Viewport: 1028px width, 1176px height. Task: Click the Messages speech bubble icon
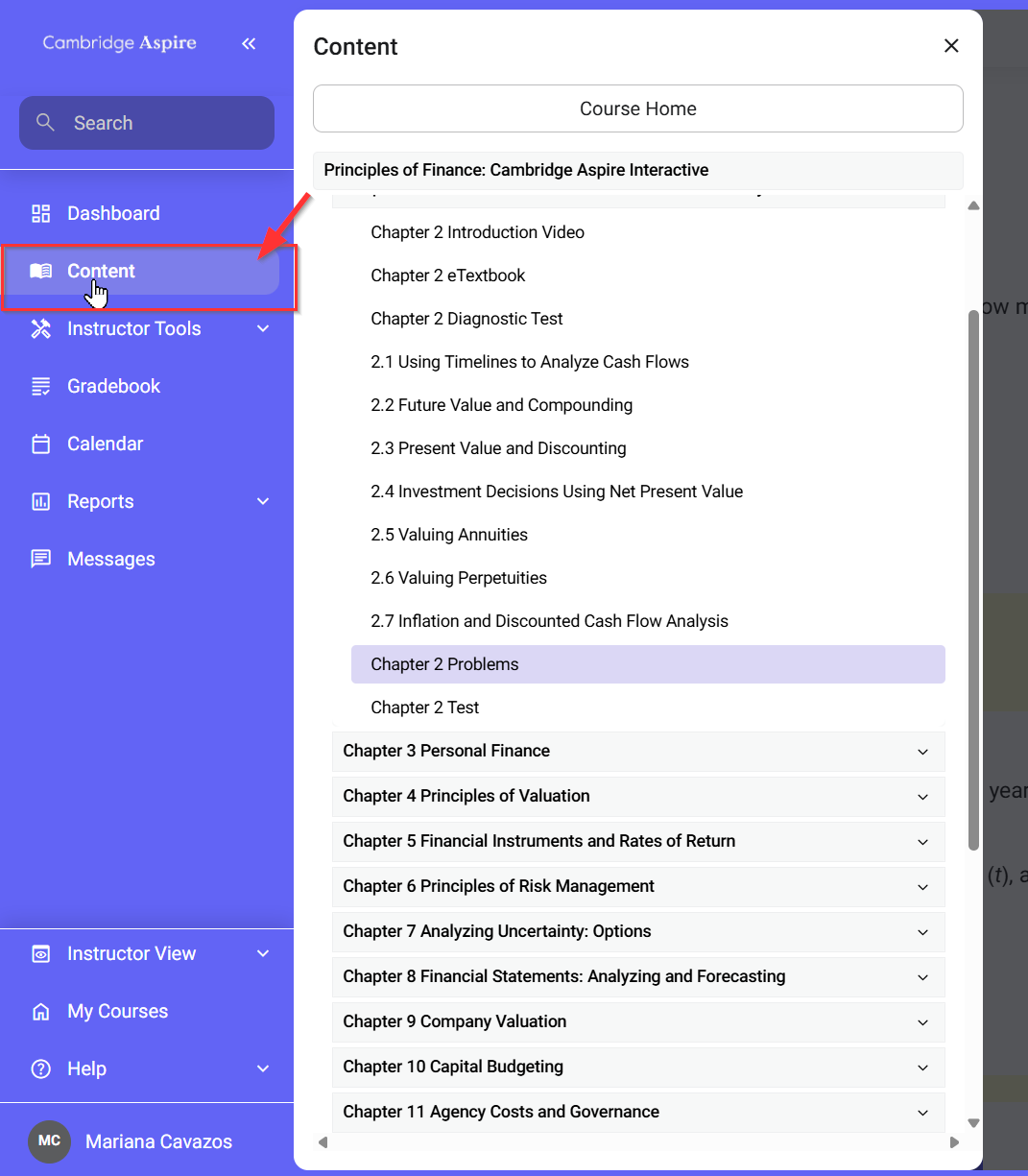tap(40, 559)
